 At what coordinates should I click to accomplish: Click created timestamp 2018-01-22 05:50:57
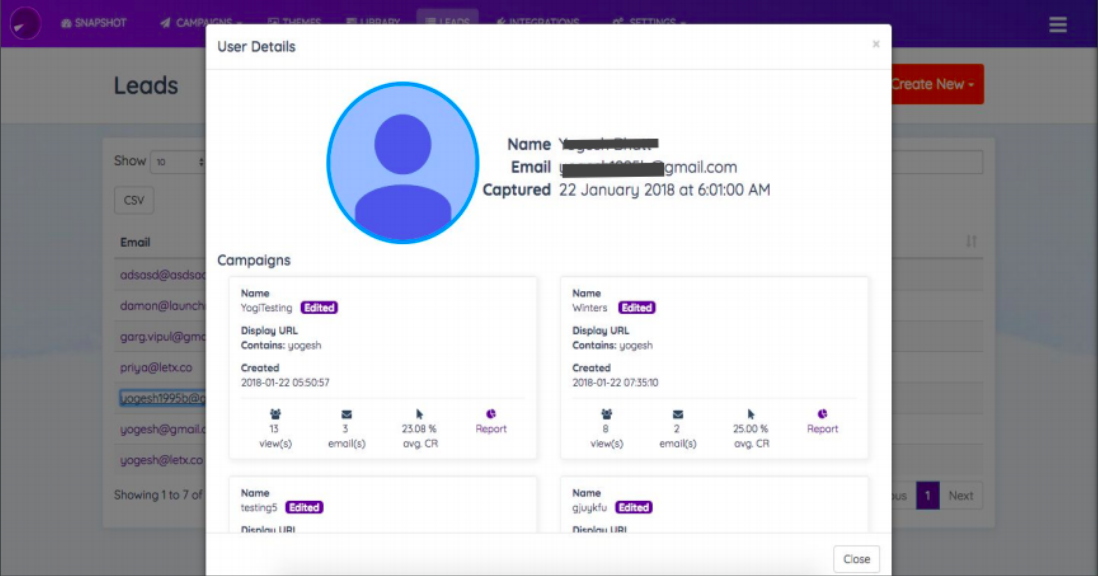(285, 383)
